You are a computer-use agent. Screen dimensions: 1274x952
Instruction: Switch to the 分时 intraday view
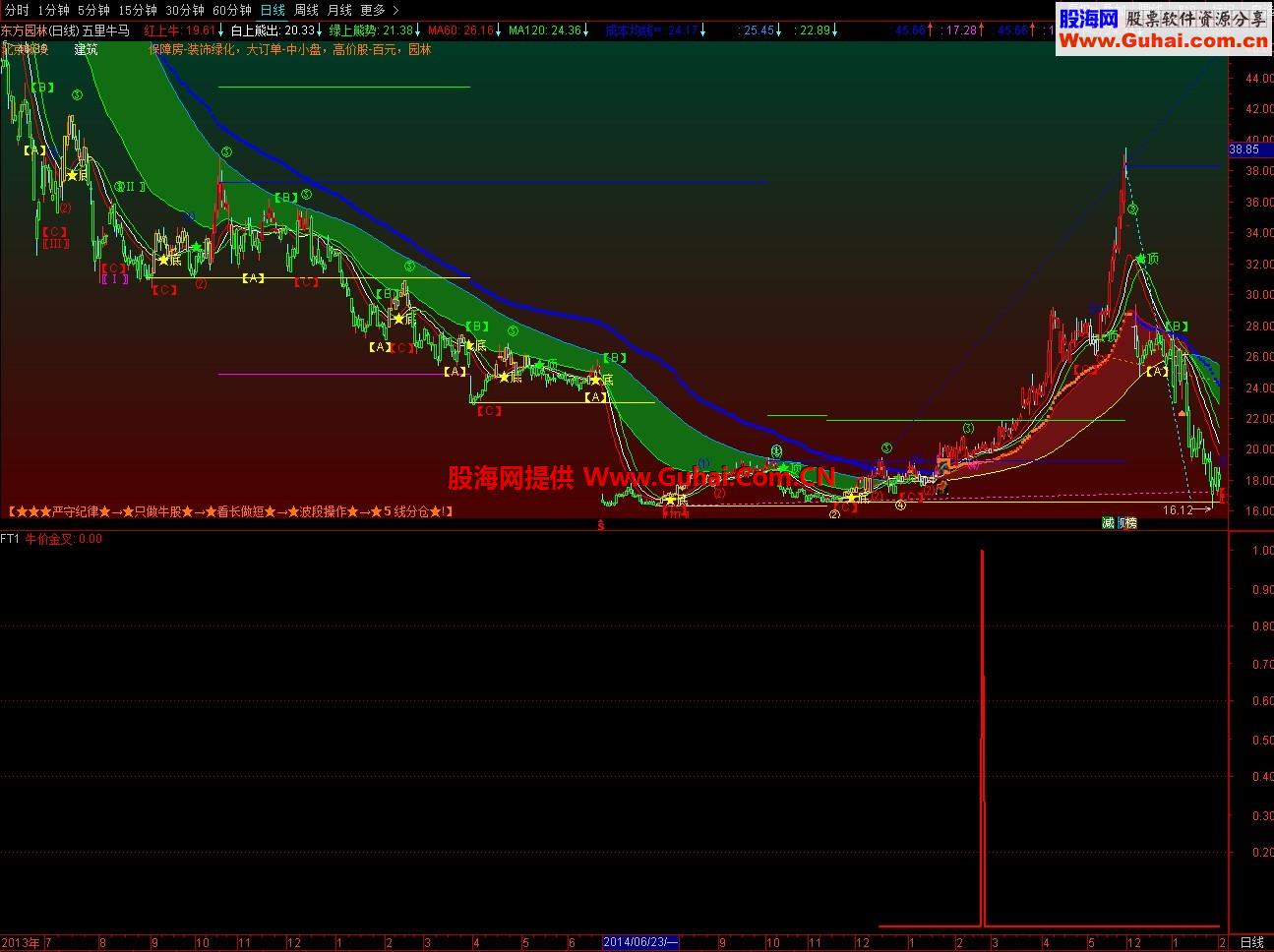point(17,10)
